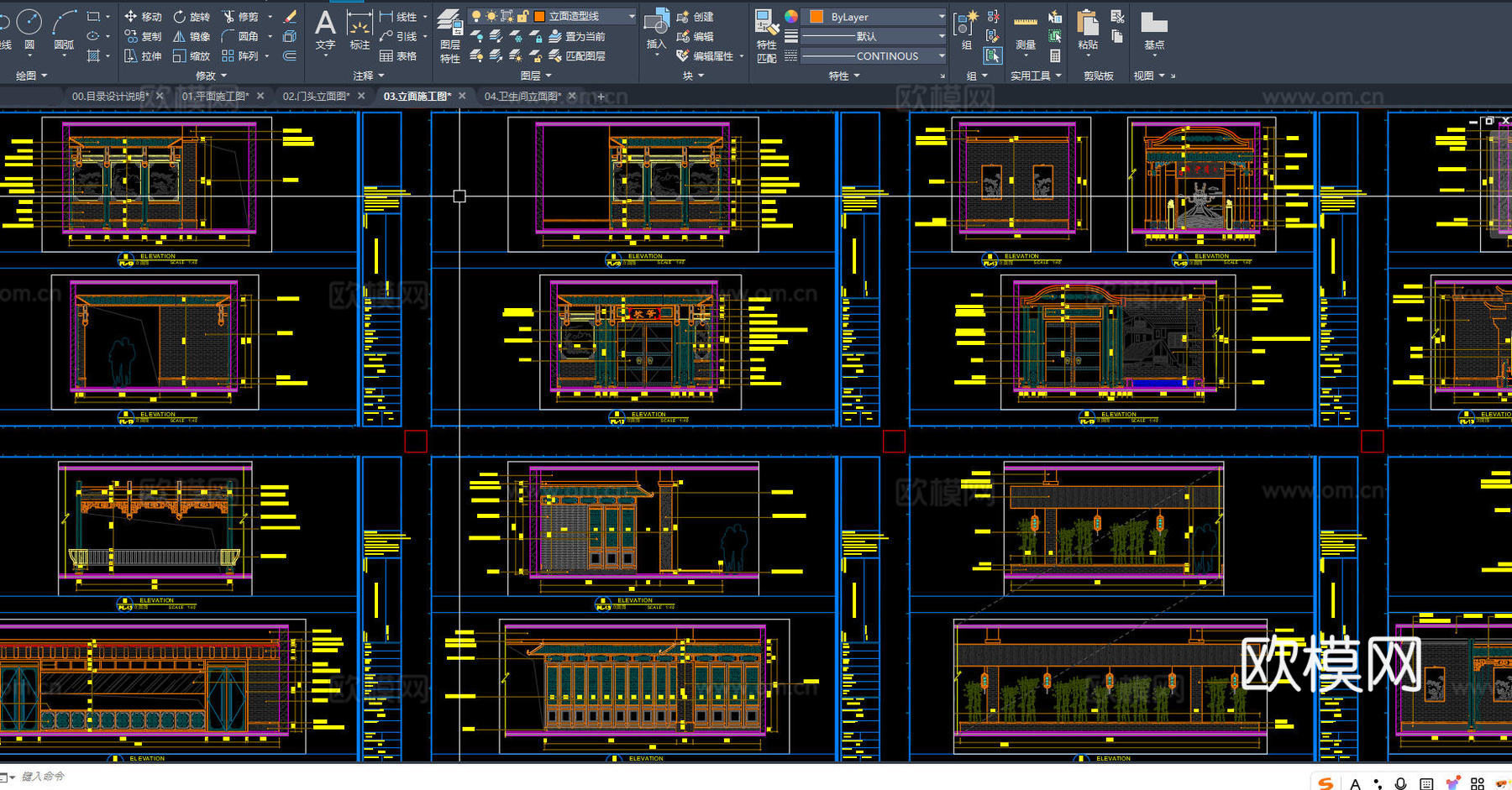This screenshot has width=1512, height=790.
Task: Expand the 图层 panel flyout
Action: pyautogui.click(x=536, y=76)
